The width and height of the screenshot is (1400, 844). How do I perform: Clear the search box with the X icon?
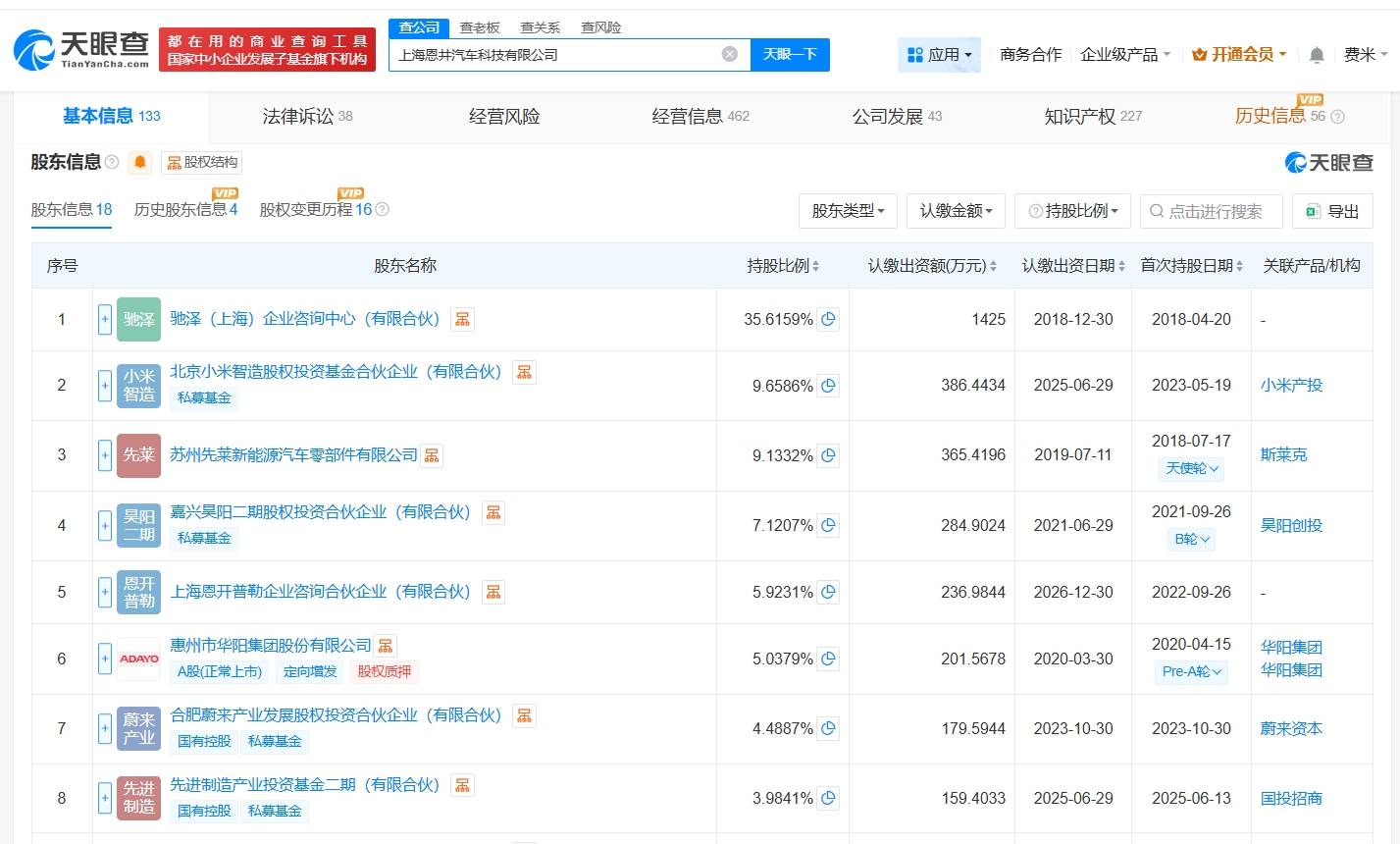[729, 54]
